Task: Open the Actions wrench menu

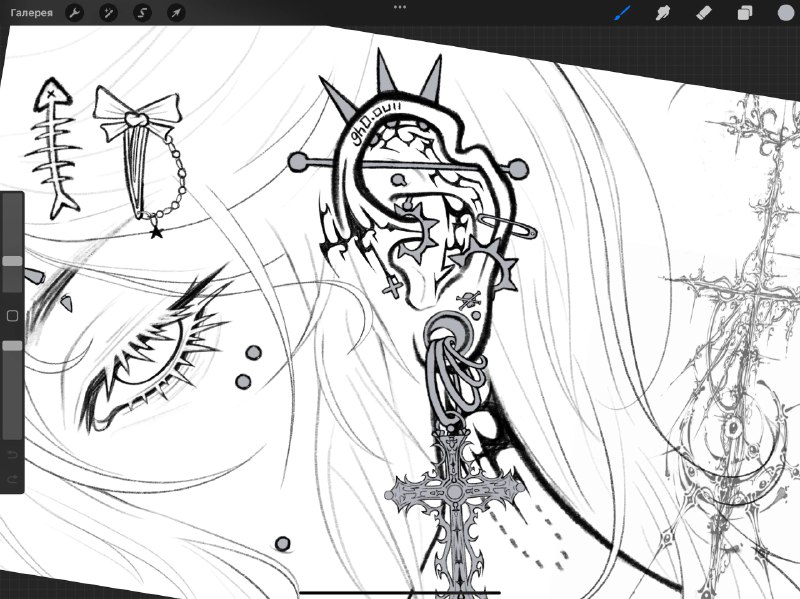Action: click(74, 13)
